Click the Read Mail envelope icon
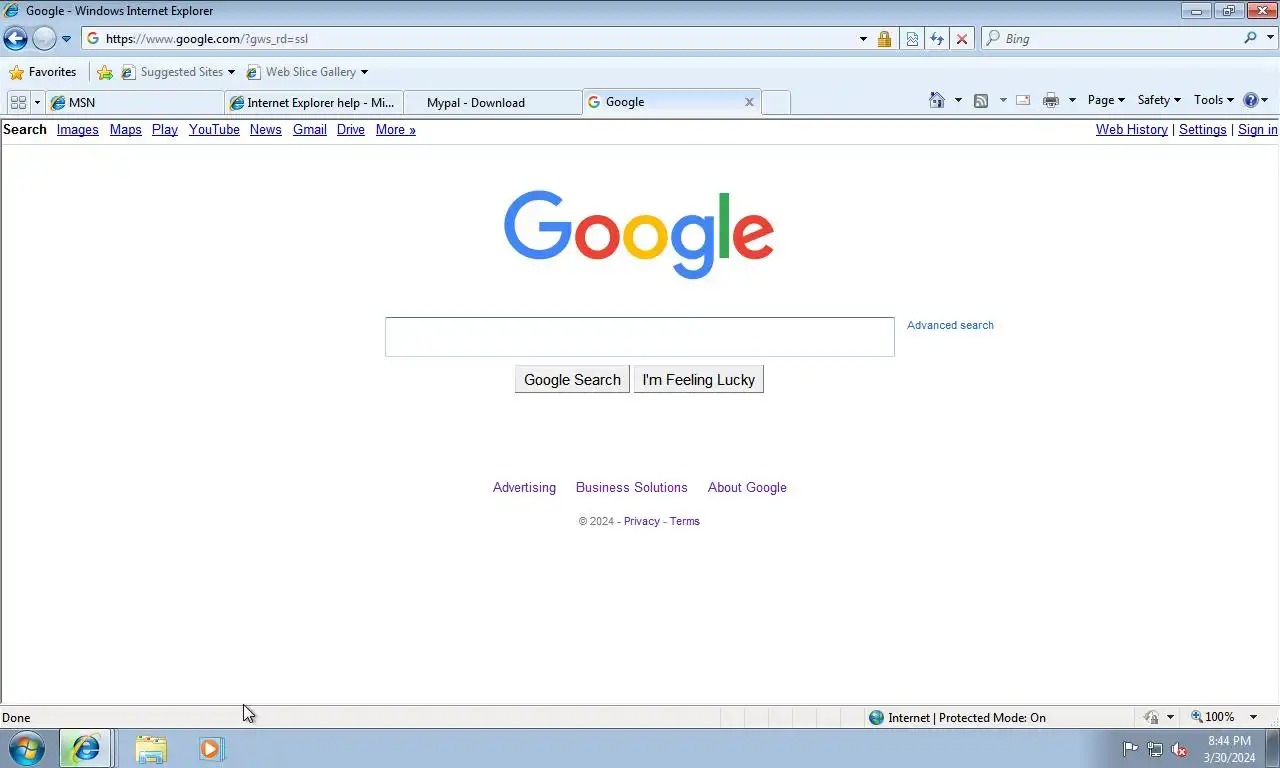This screenshot has width=1280, height=768. [x=1023, y=100]
